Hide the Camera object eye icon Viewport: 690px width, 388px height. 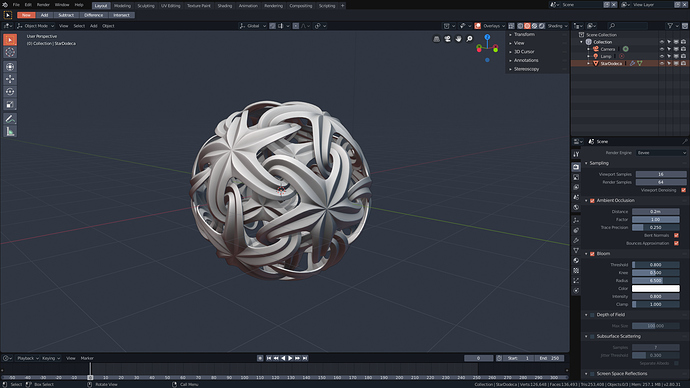click(x=661, y=49)
